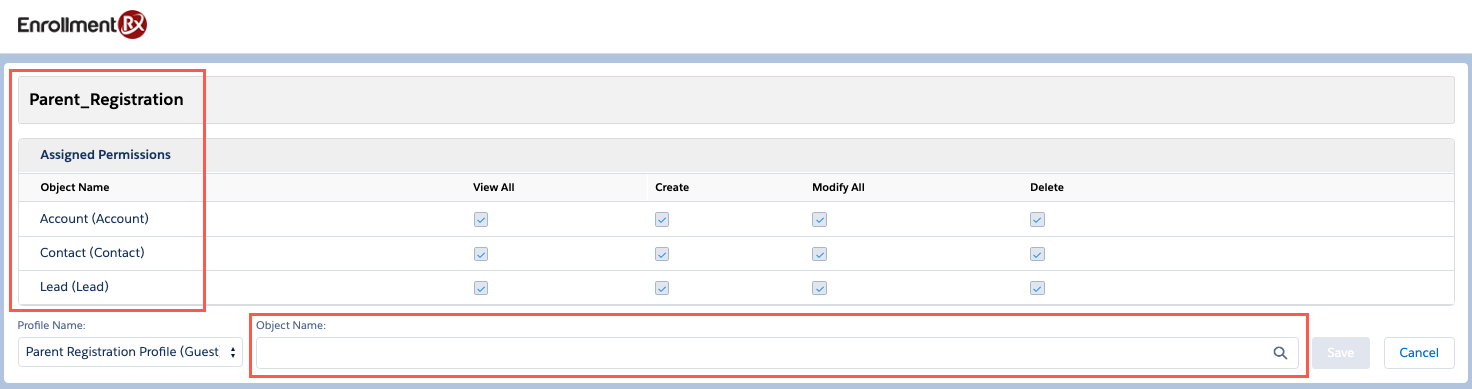
Task: Toggle Create checkbox for Account
Action: [x=662, y=220]
